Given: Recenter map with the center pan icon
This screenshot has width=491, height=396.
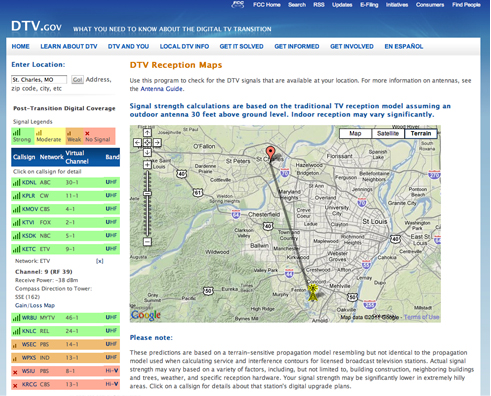Looking at the screenshot, I should [147, 143].
